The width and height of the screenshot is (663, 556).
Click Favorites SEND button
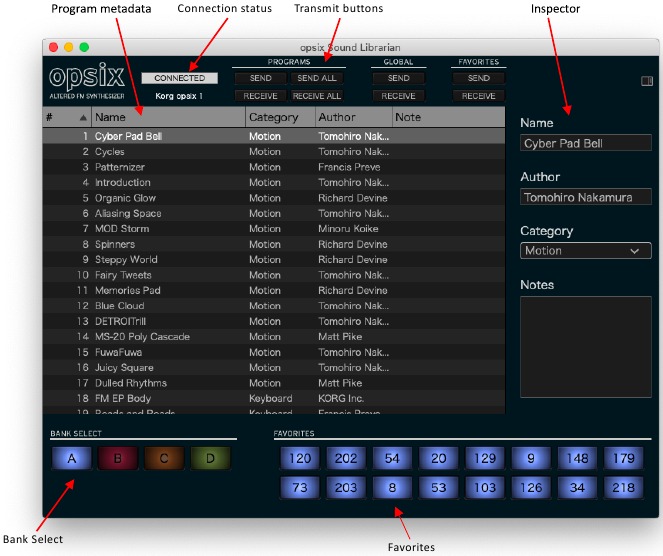pyautogui.click(x=479, y=78)
